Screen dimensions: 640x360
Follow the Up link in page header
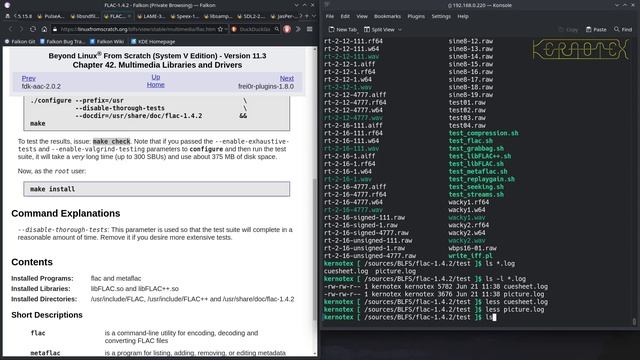coord(156,77)
